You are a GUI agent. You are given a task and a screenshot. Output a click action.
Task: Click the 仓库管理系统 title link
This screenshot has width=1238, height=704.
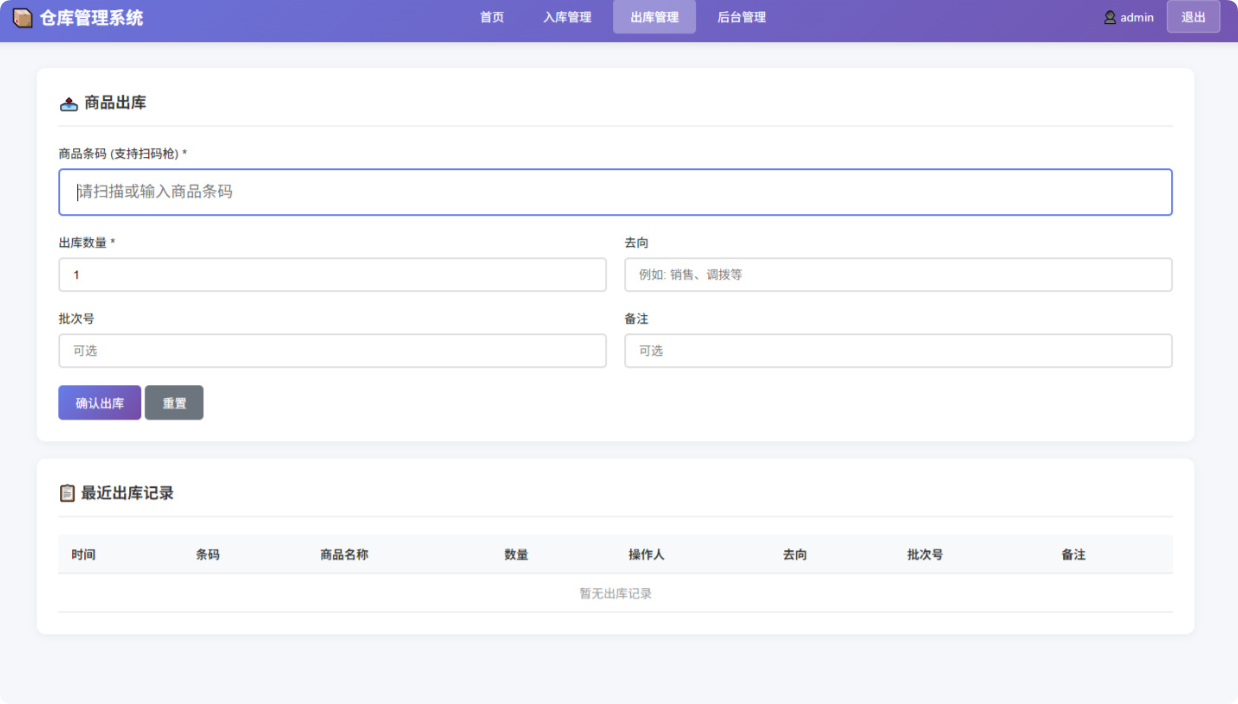coord(92,17)
